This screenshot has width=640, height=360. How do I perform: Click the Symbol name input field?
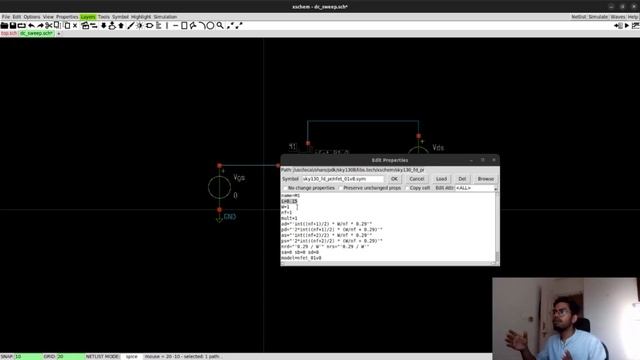click(342, 179)
